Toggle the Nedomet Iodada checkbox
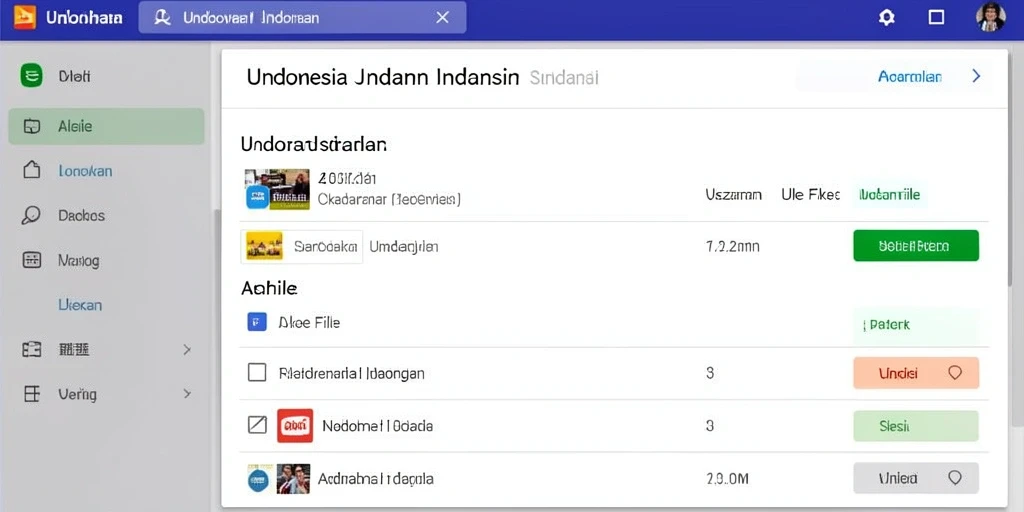The width and height of the screenshot is (1024, 512). point(257,426)
